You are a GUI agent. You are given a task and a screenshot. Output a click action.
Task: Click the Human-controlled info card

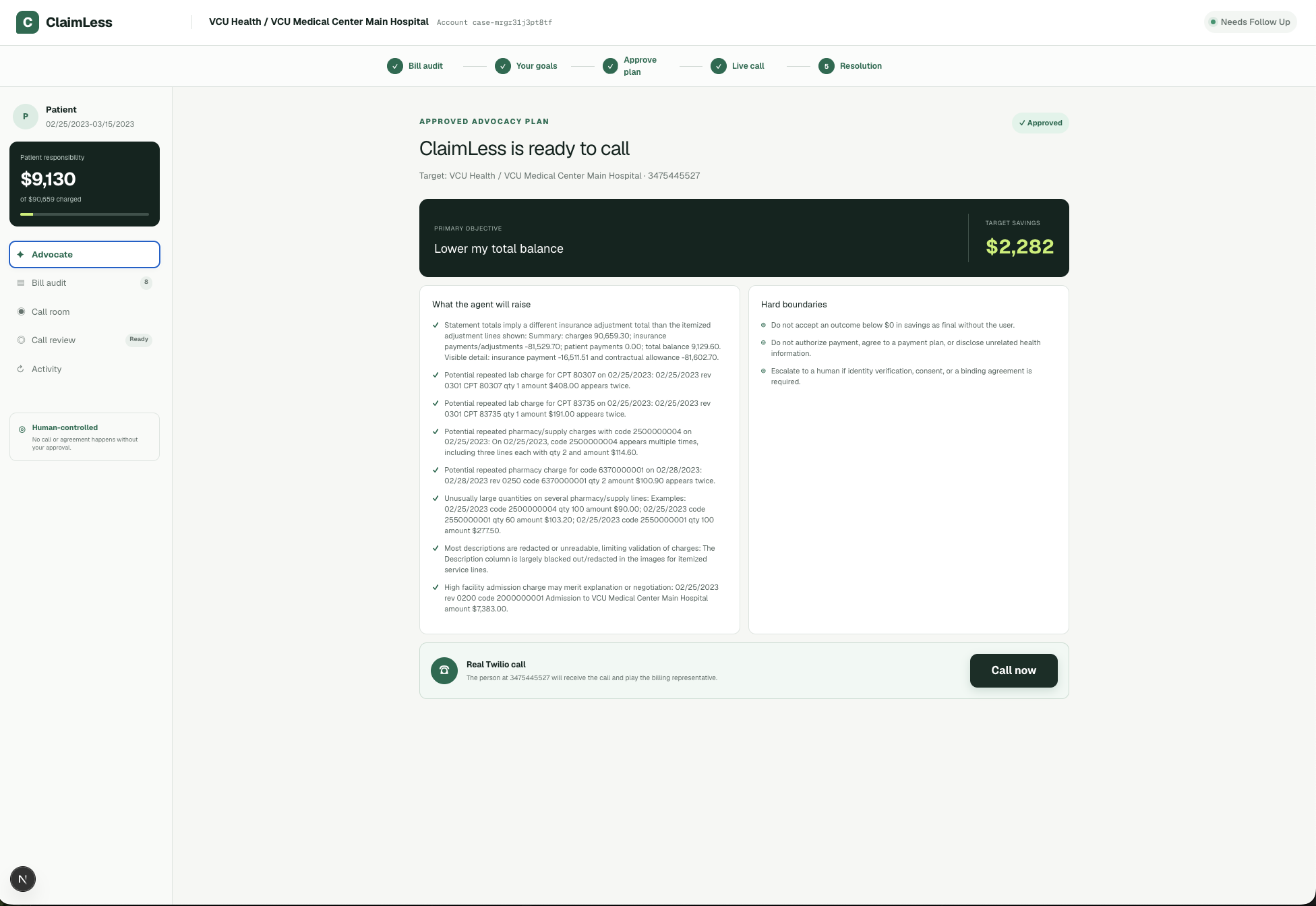coord(84,437)
